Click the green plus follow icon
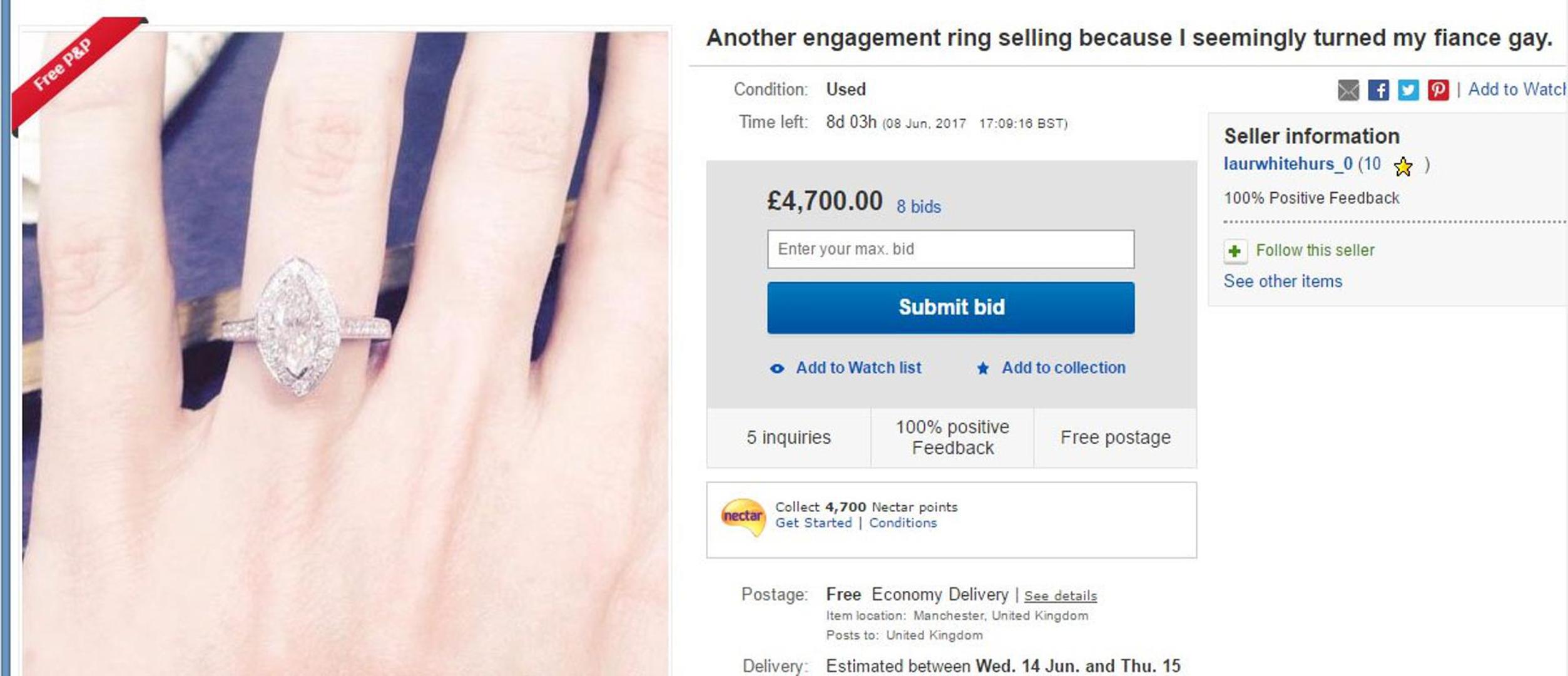 coord(1235,252)
